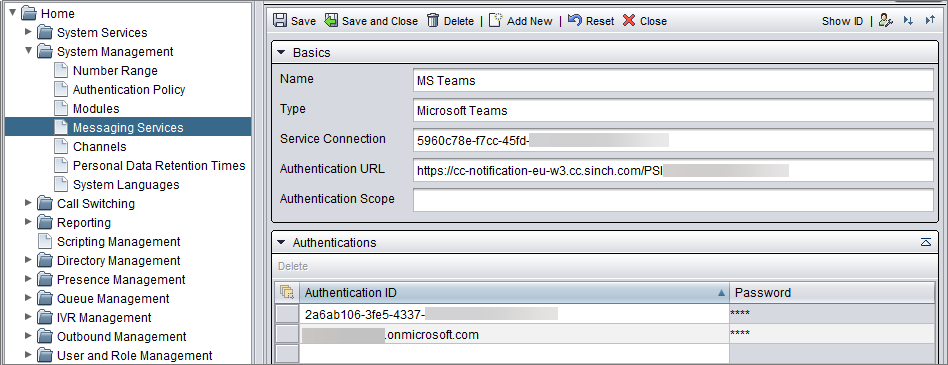Select the onmicrosoft.com row selector

[287, 334]
